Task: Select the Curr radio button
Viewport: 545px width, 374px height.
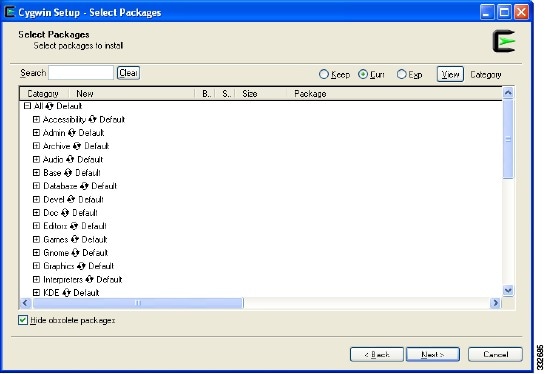Action: [x=363, y=74]
